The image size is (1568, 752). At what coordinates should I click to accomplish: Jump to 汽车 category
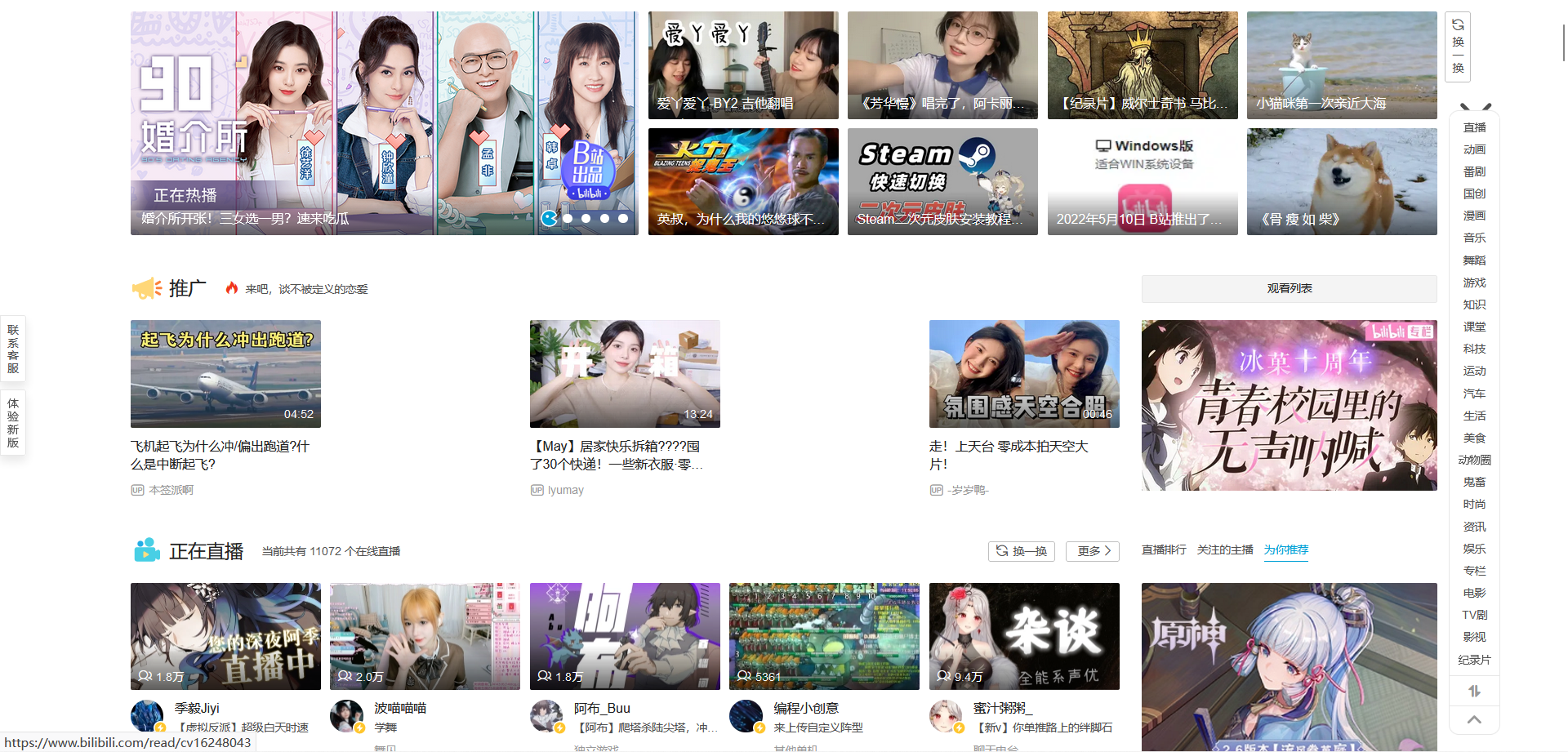(1474, 394)
